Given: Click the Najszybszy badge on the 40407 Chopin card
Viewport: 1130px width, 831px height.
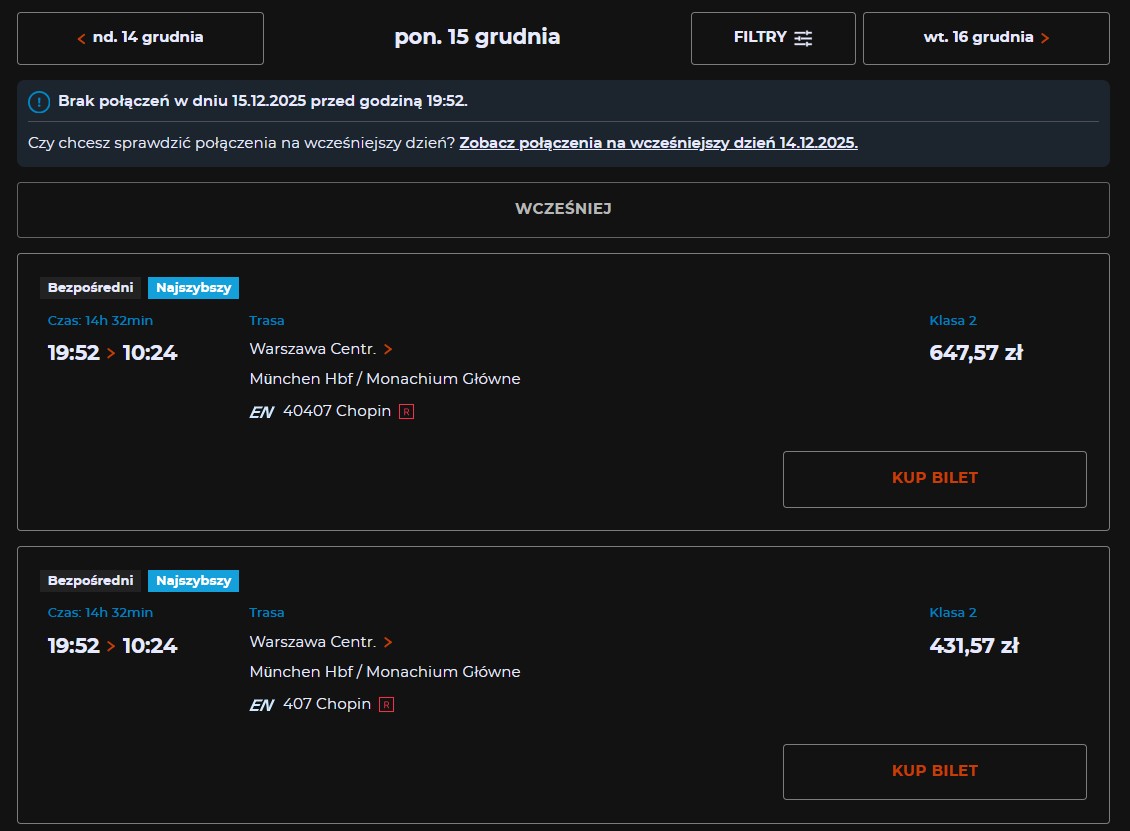Looking at the screenshot, I should pos(193,288).
